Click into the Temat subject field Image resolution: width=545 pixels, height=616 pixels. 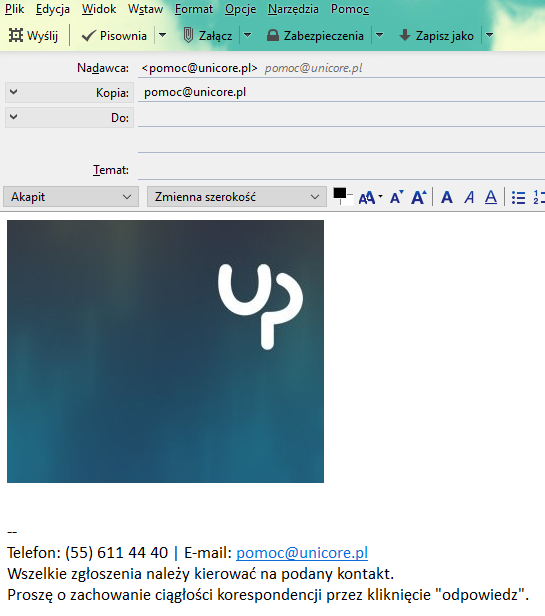(x=341, y=170)
